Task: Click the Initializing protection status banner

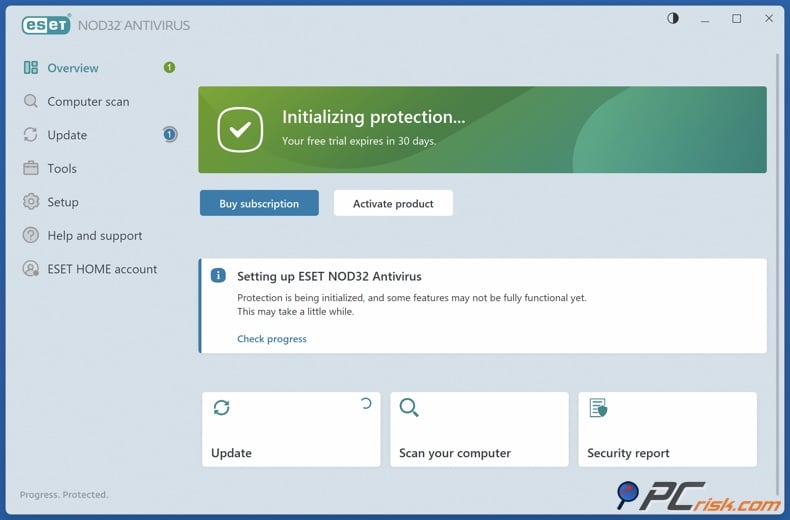Action: click(482, 129)
